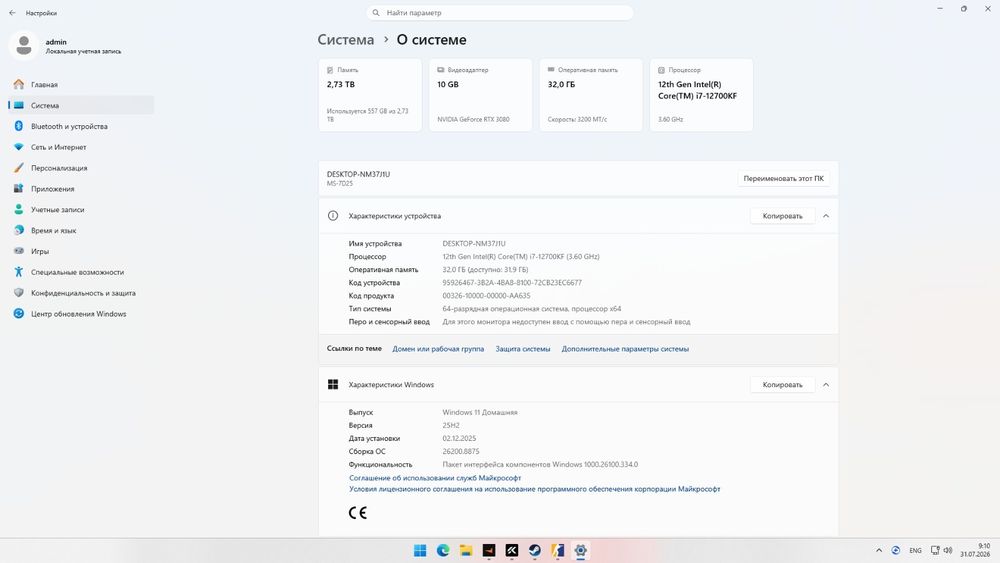Open Дополнительные параметры системы link
Viewport: 1000px width, 563px height.
pos(625,349)
